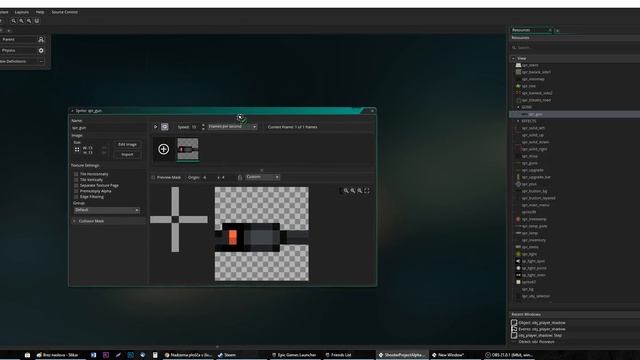The image size is (640, 360).
Task: Enable Tile Vertically checkbox
Action: pyautogui.click(x=76, y=180)
